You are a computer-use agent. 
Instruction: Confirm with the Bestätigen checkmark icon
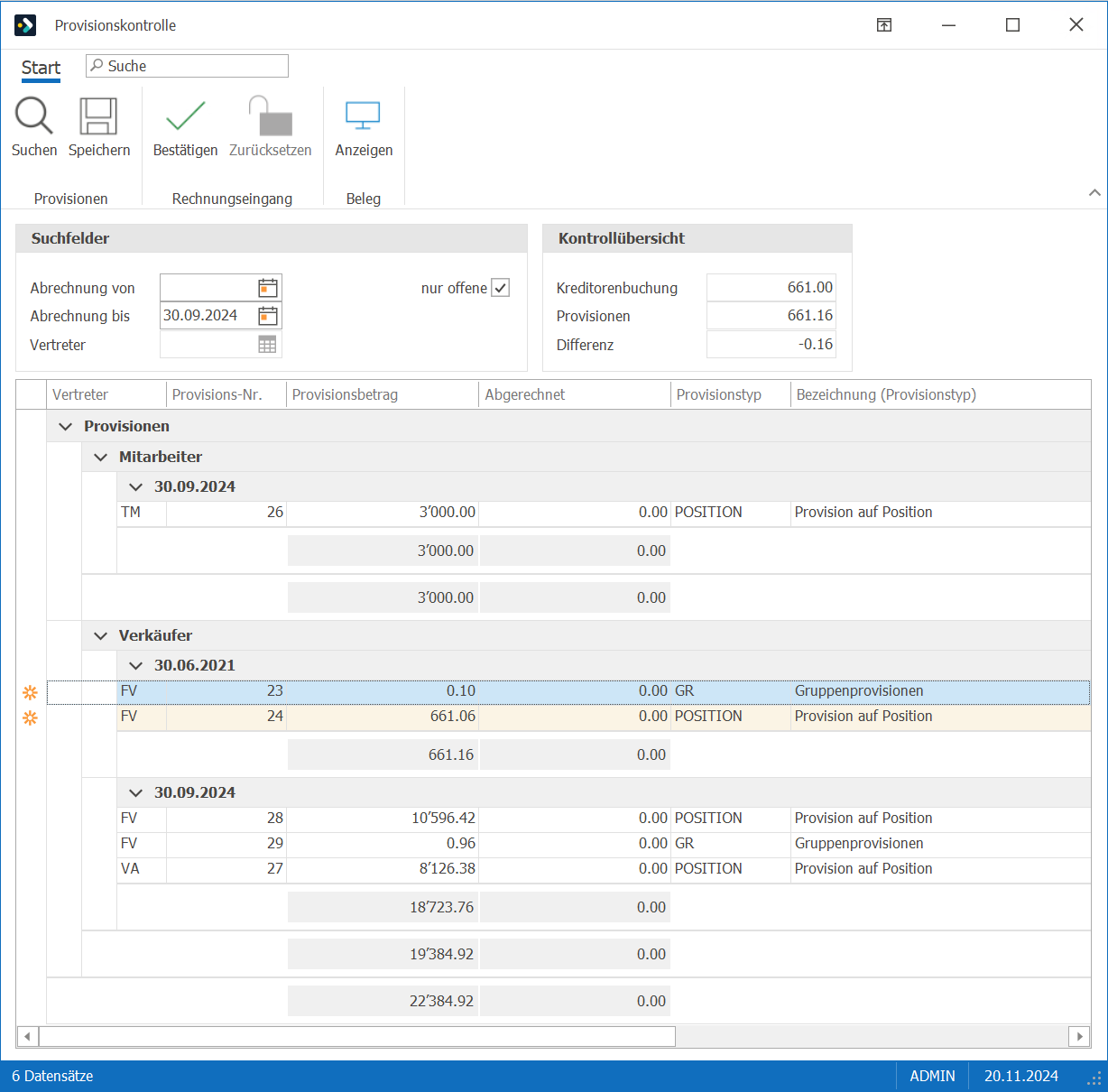[185, 116]
